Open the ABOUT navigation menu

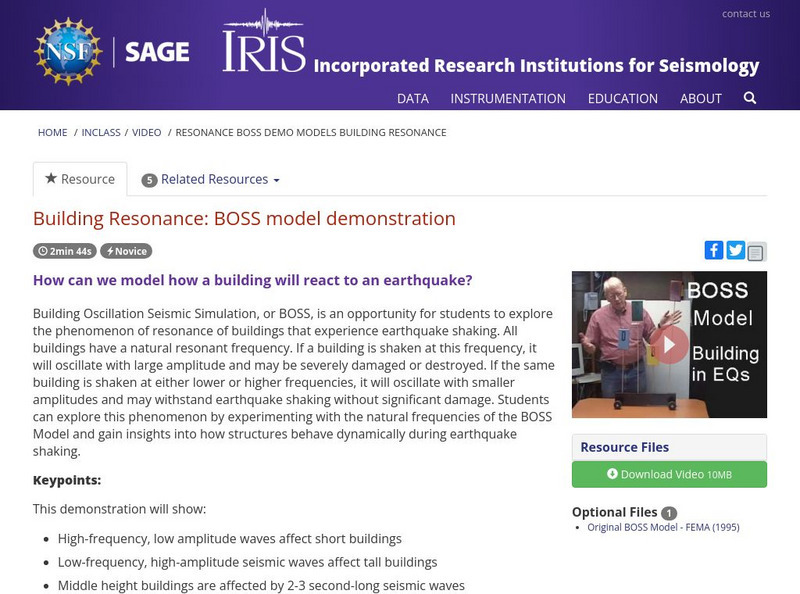701,99
